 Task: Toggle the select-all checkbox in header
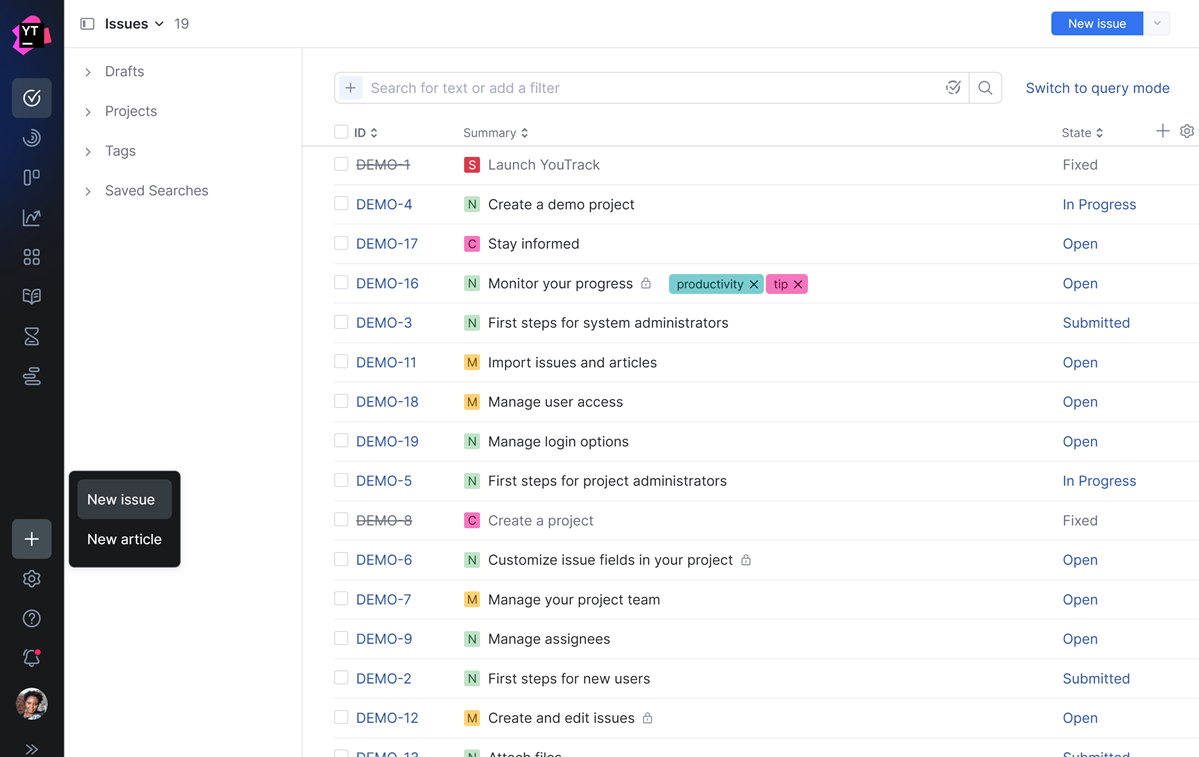pyautogui.click(x=341, y=132)
